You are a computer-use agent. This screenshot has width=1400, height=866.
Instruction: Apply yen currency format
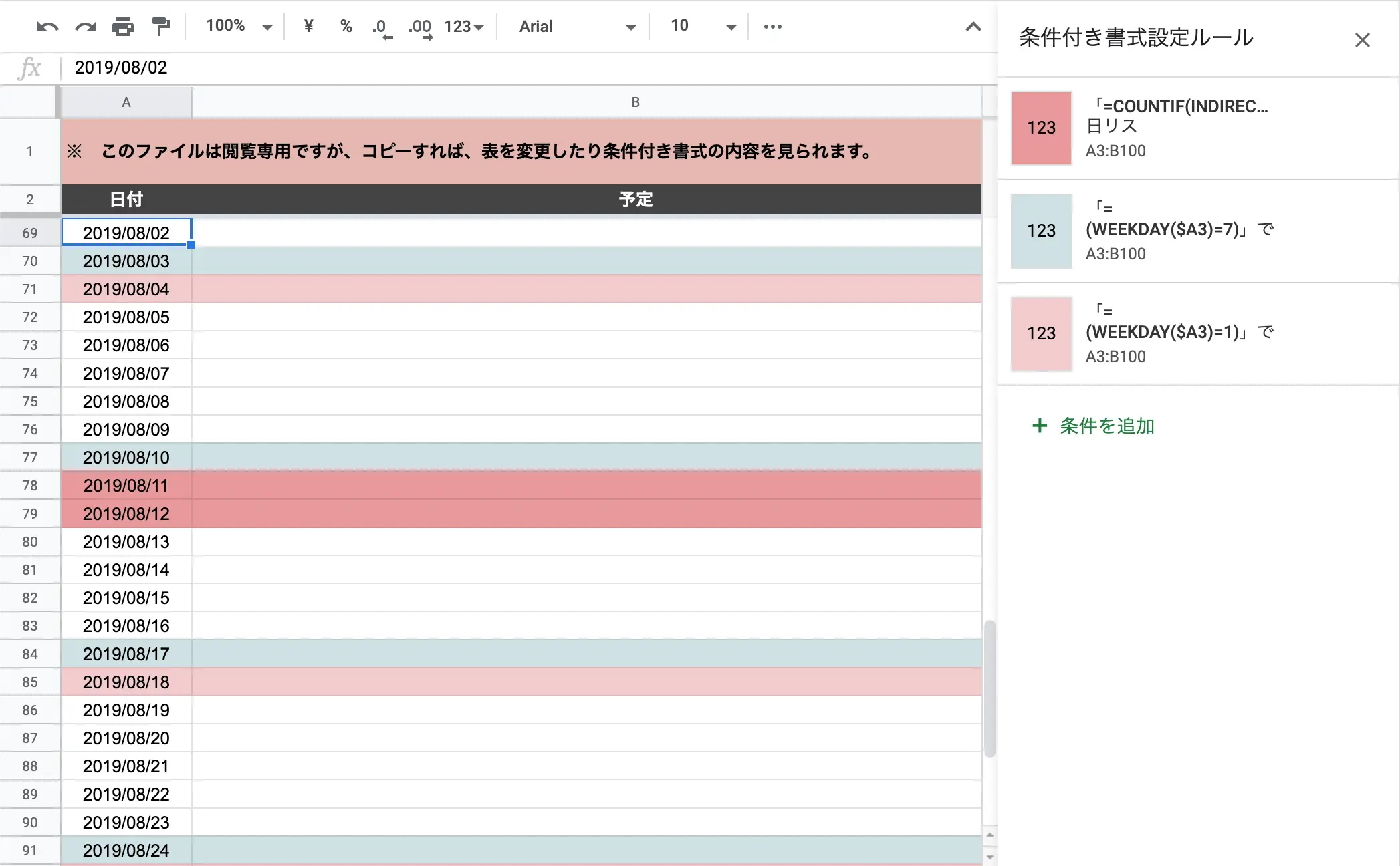click(308, 26)
